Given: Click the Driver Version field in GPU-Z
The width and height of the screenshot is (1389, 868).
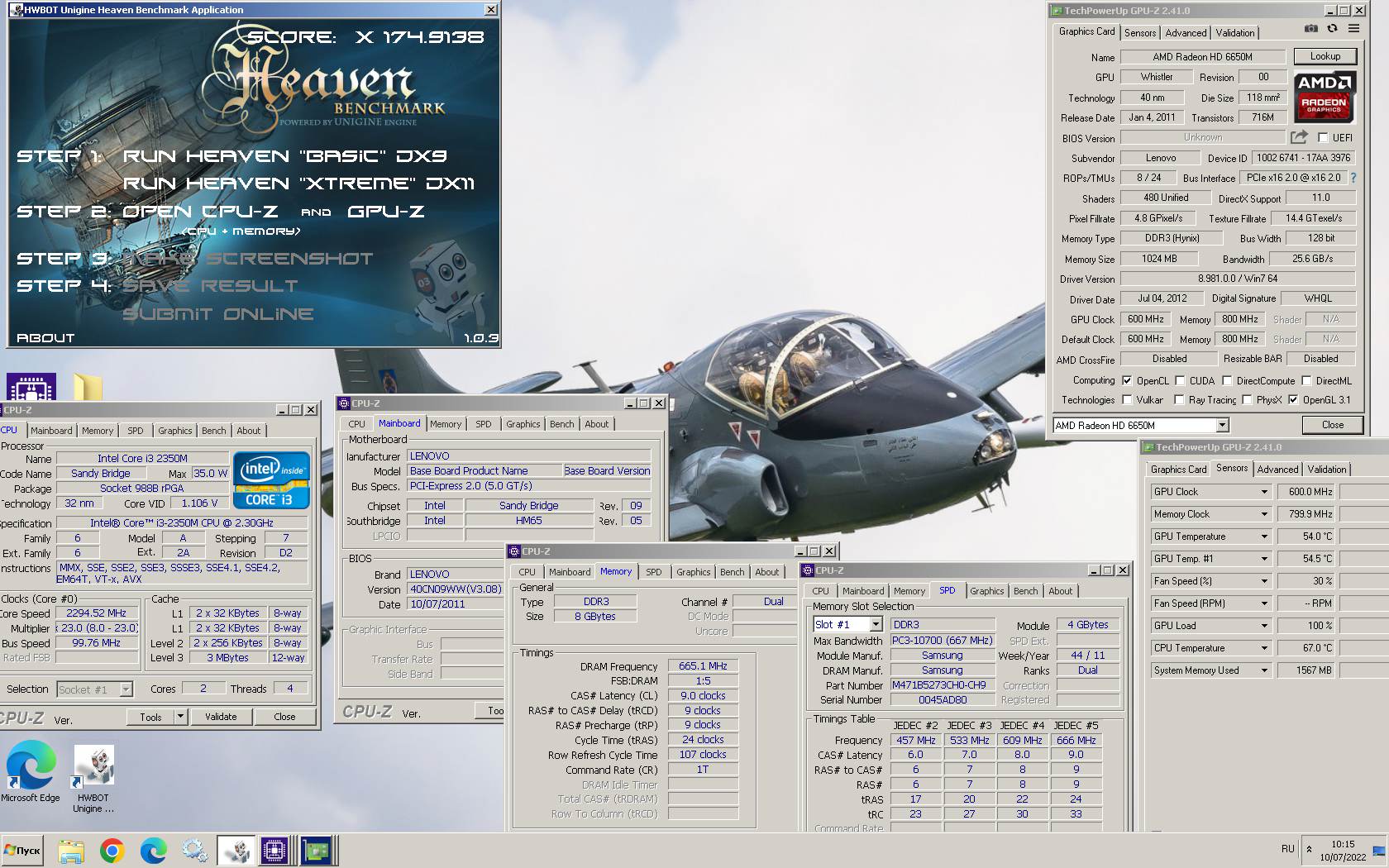Looking at the screenshot, I should 1237,279.
